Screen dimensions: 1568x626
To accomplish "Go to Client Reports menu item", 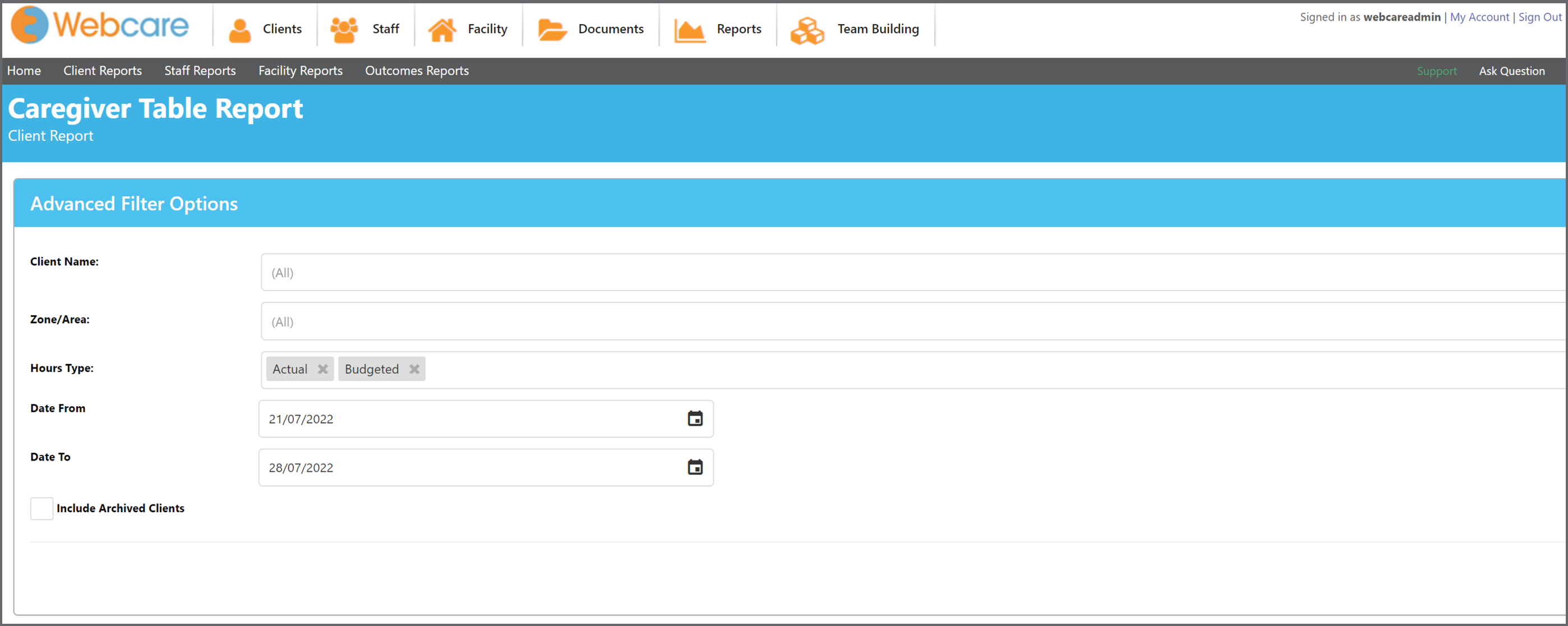I will point(102,71).
